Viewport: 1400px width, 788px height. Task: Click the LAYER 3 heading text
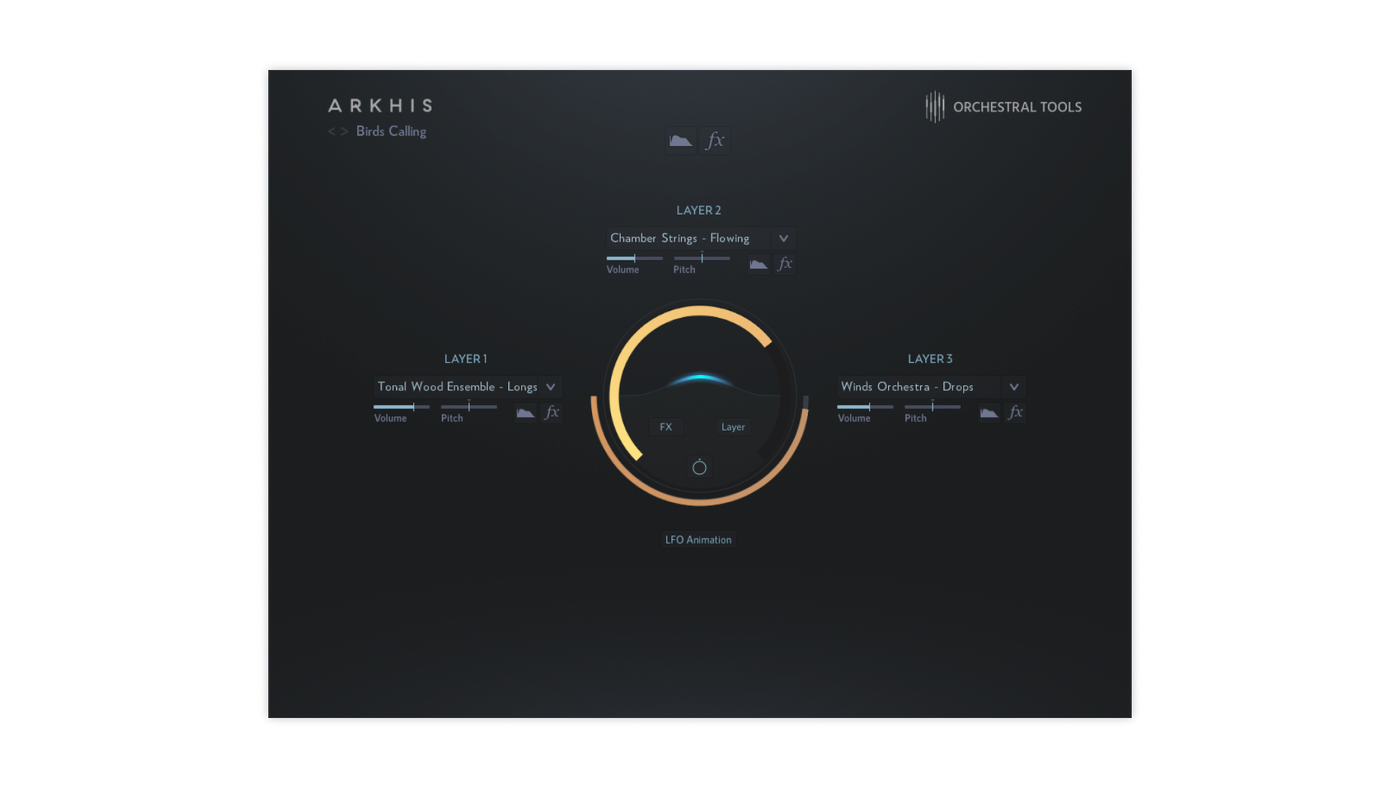pyautogui.click(x=930, y=359)
